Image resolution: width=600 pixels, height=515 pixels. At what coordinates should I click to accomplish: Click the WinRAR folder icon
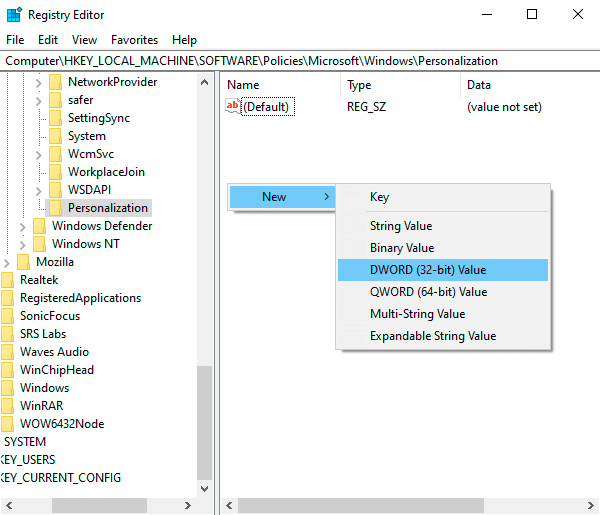7,406
